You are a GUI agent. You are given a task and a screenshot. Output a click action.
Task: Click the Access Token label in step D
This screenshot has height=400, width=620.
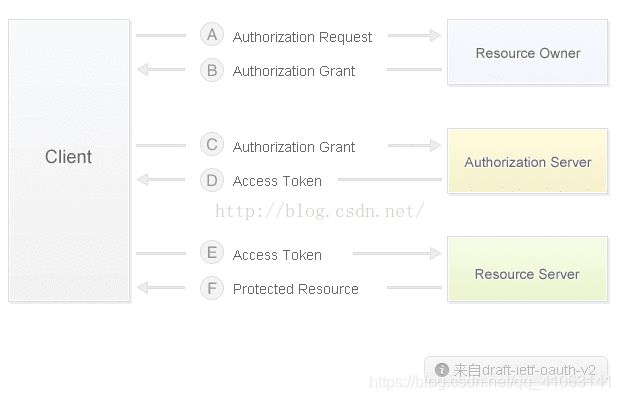tap(277, 181)
